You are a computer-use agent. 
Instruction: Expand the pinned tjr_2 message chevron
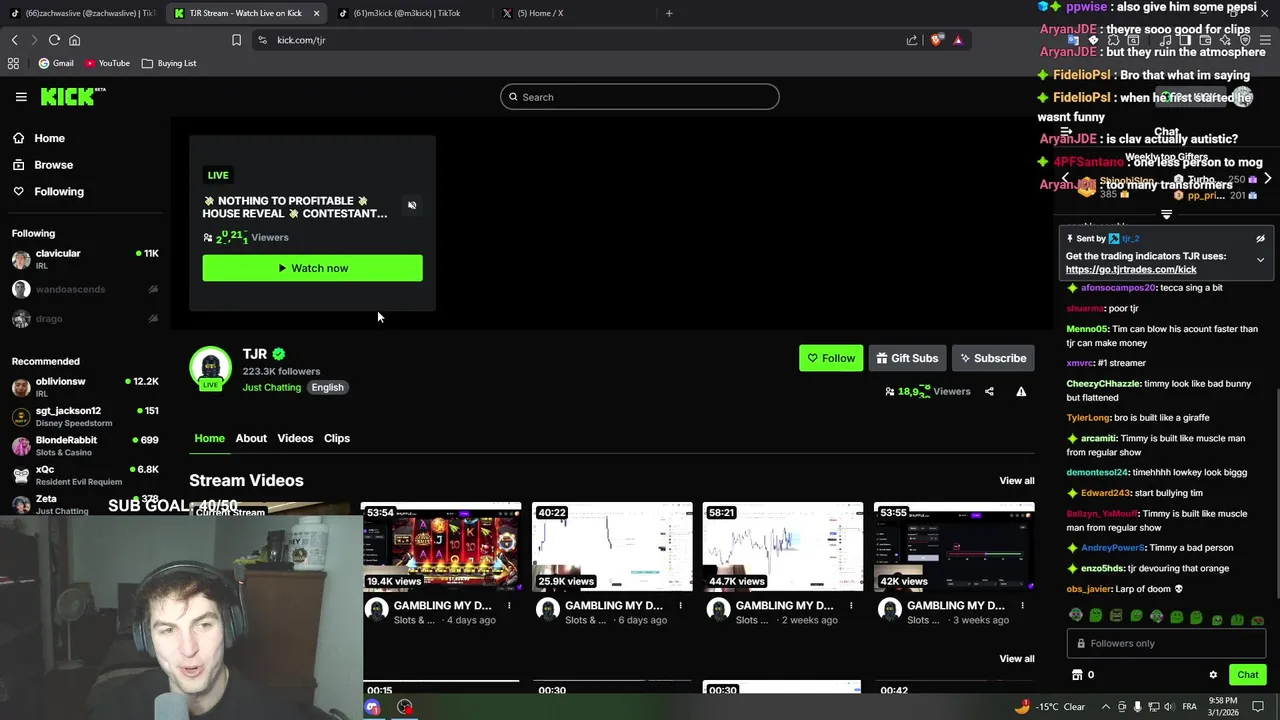1260,260
